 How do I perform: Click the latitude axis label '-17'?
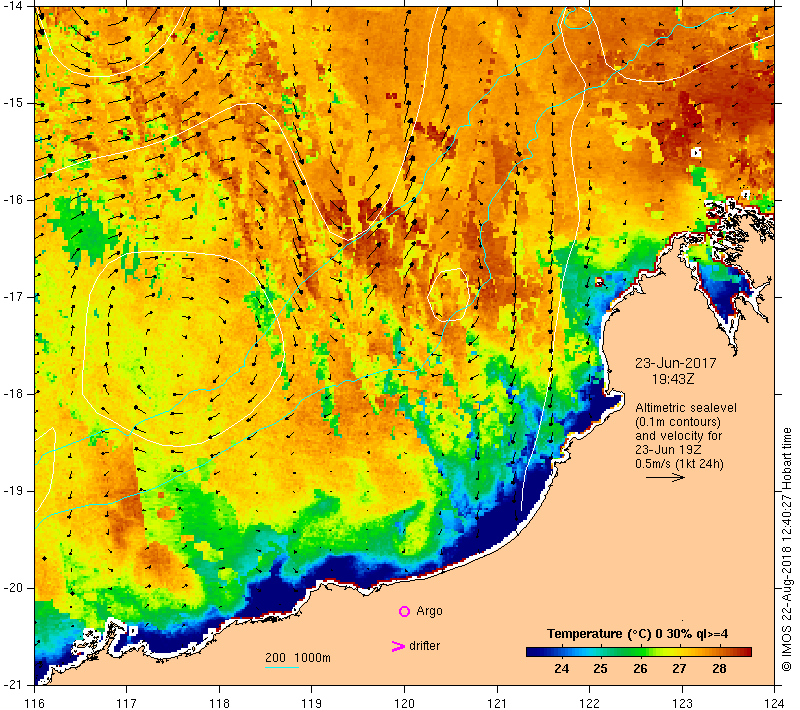coord(12,297)
